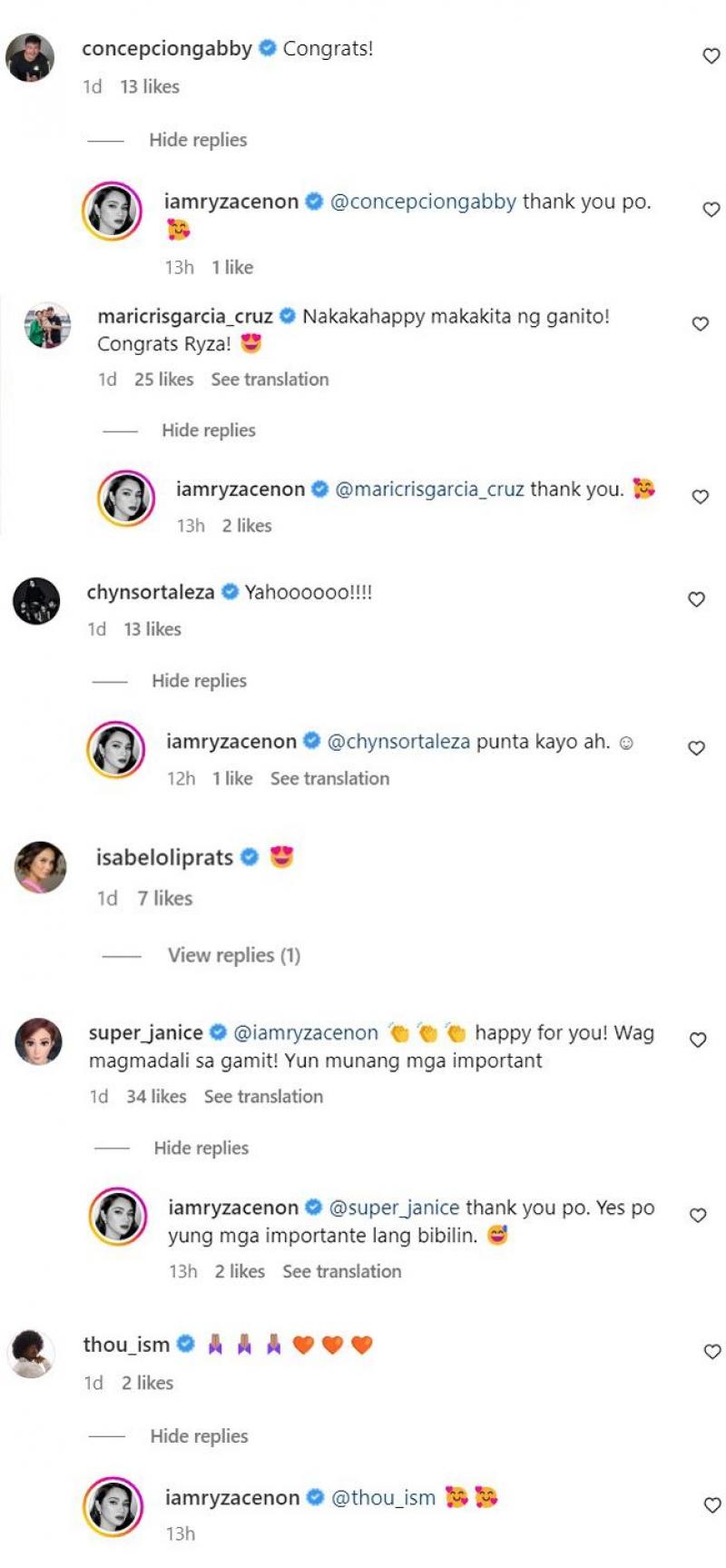See translation of the punta kayo reply
Screen dimensions: 726x1568
pos(329,778)
